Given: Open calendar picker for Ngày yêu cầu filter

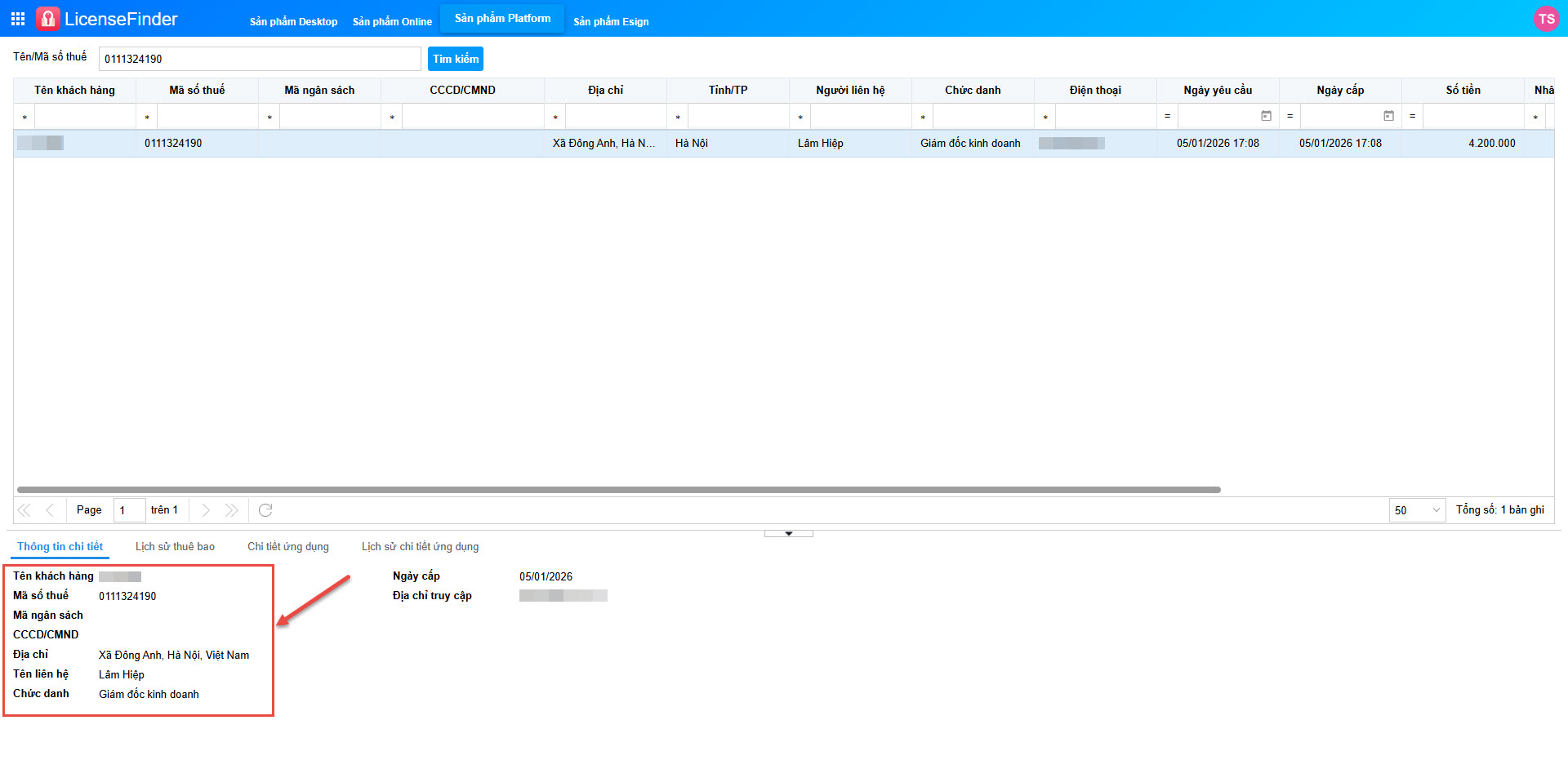Looking at the screenshot, I should [x=1266, y=117].
